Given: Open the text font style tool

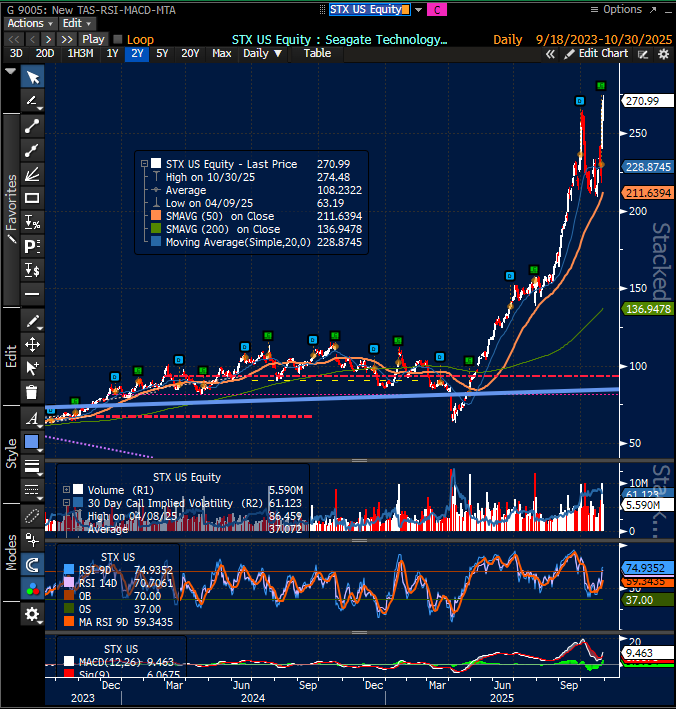Looking at the screenshot, I should click(33, 418).
